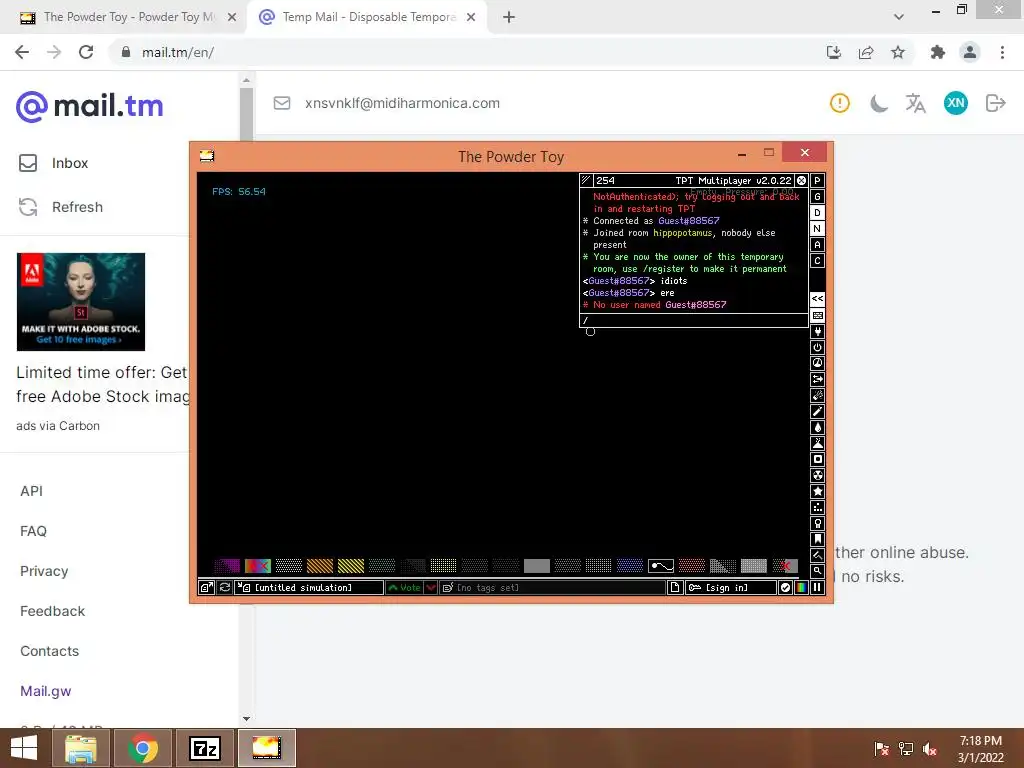Toggle the console C button
This screenshot has height=768, width=1024.
pyautogui.click(x=818, y=261)
